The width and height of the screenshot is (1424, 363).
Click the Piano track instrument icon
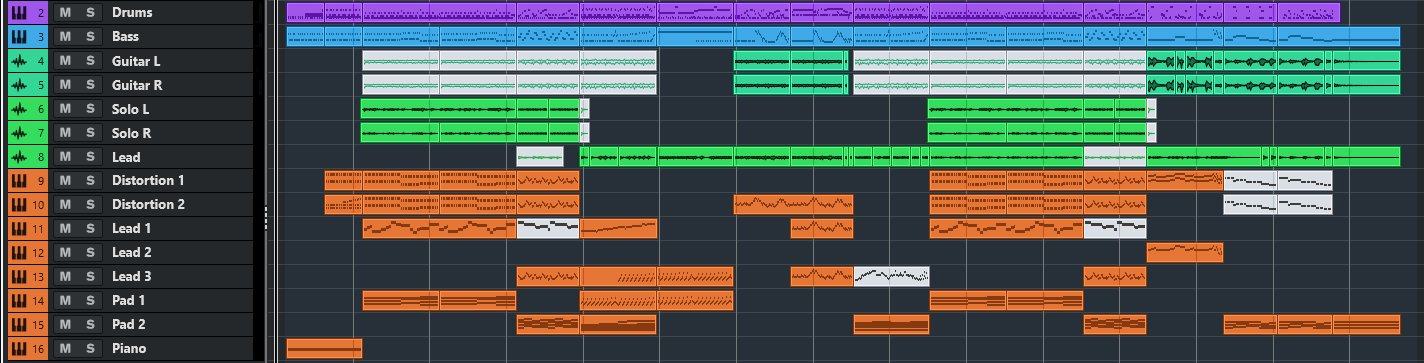(18, 349)
